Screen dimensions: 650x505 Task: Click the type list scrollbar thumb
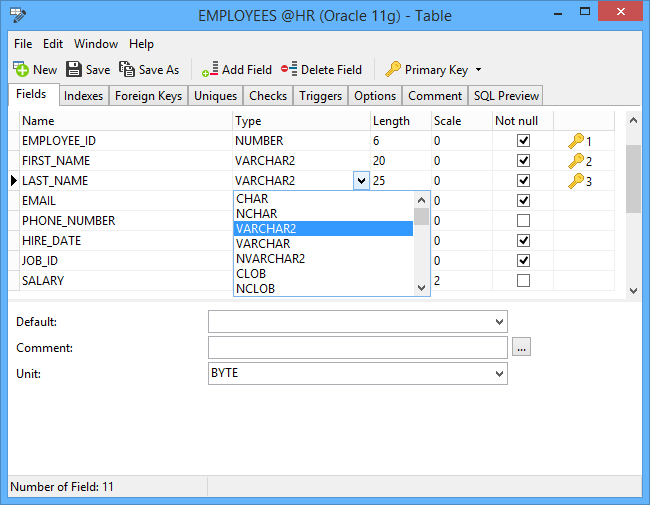point(422,216)
